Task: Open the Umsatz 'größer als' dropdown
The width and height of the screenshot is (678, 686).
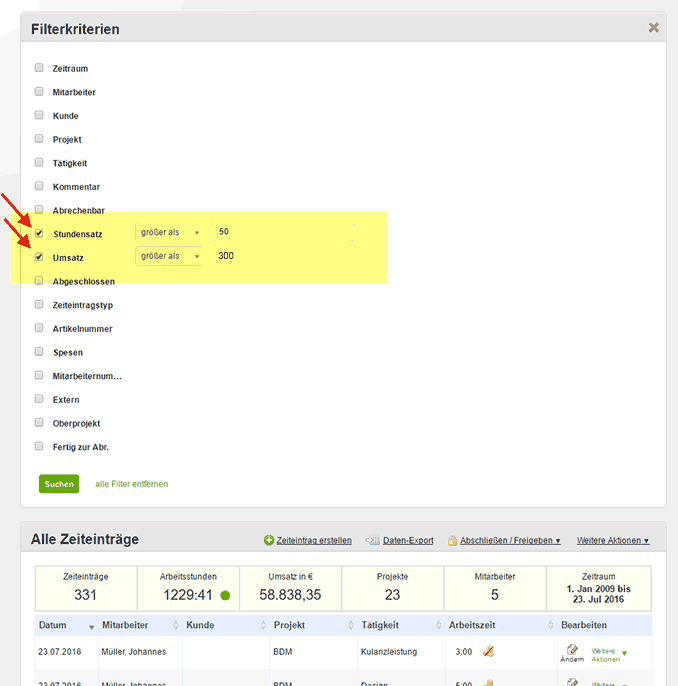Action: pyautogui.click(x=169, y=256)
